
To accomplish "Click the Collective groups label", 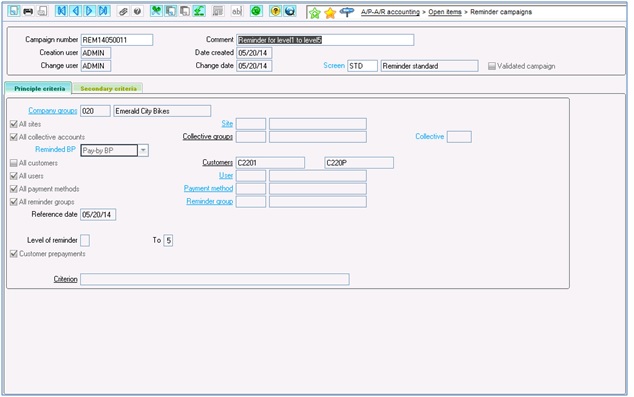I will (208, 137).
